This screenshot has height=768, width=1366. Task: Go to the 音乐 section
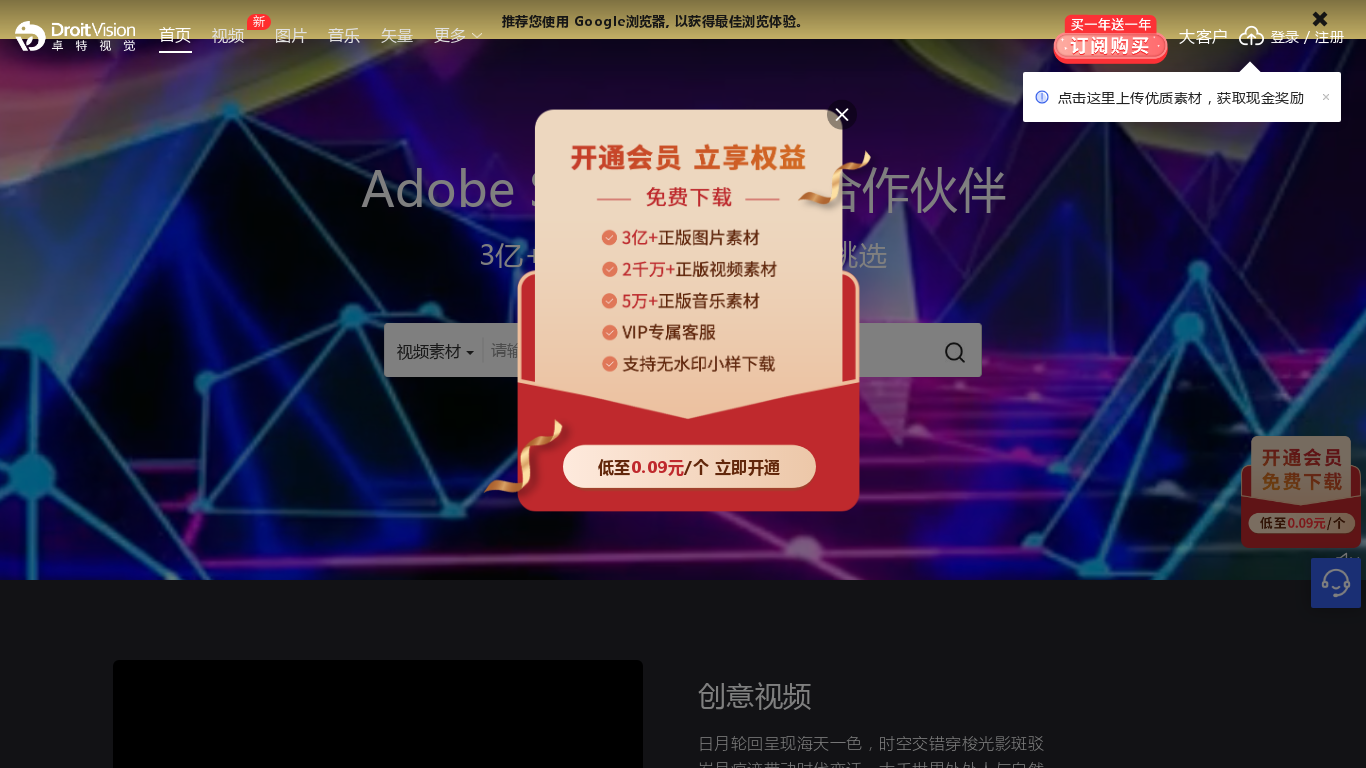tap(344, 36)
